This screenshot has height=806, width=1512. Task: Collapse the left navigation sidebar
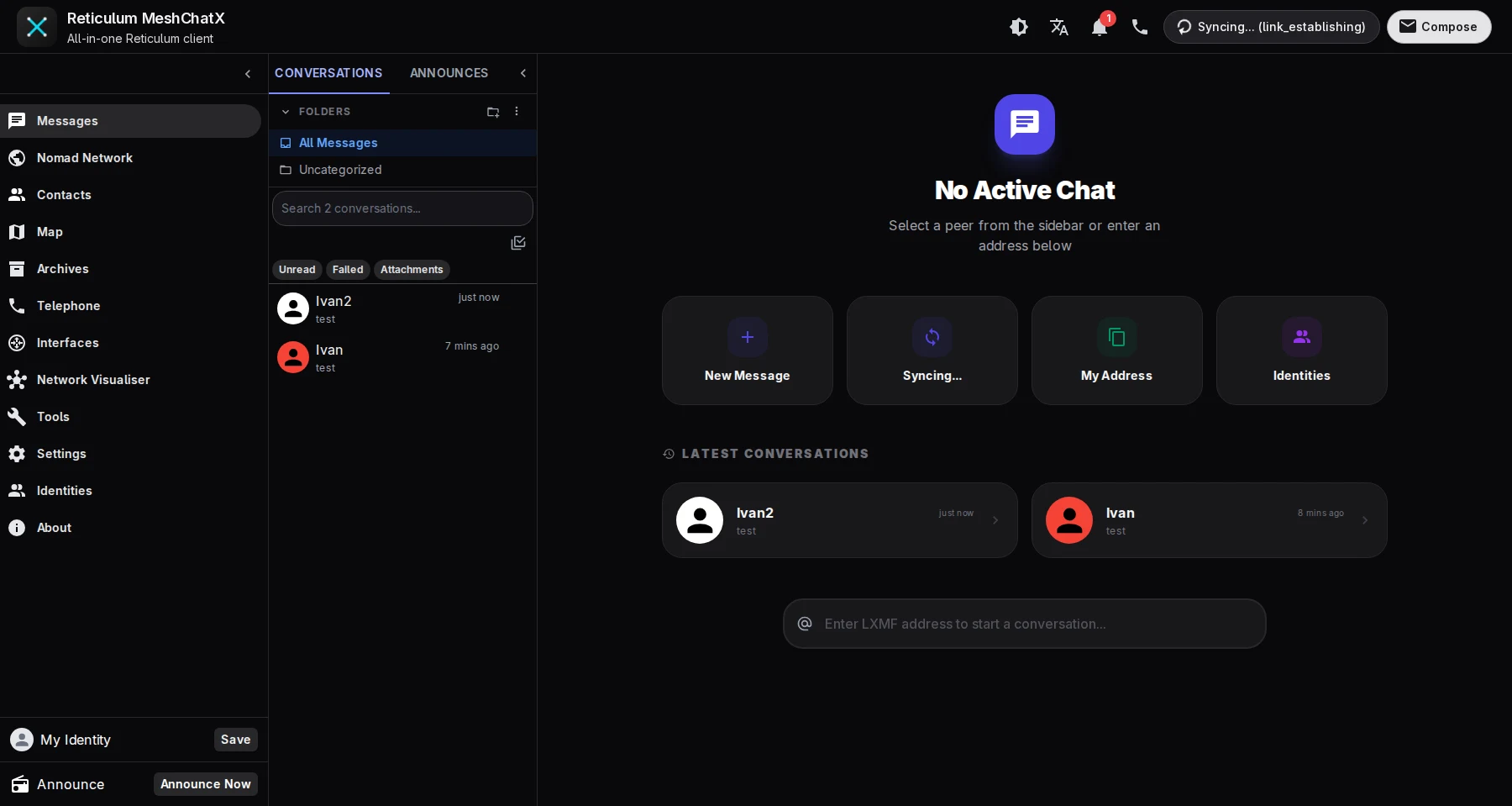(248, 74)
